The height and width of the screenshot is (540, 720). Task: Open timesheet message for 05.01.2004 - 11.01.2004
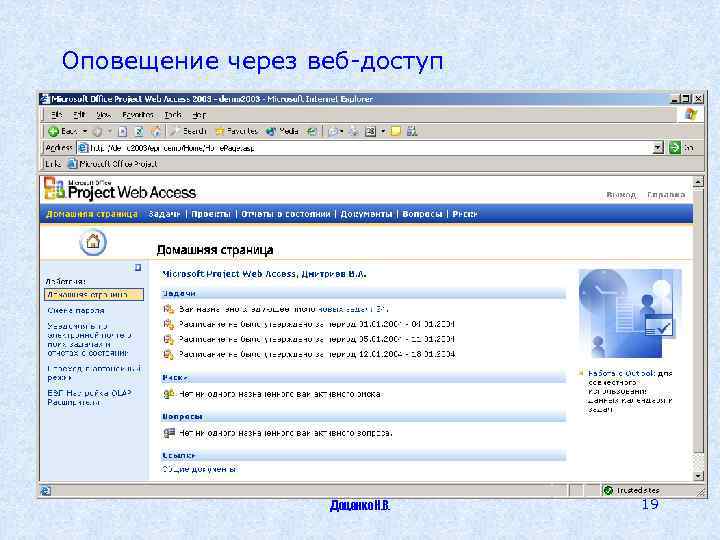(x=317, y=339)
